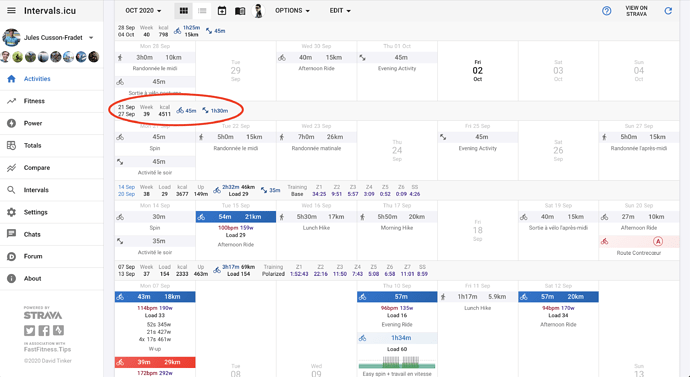Click the A race marker on Route Contrecœur

click(657, 242)
